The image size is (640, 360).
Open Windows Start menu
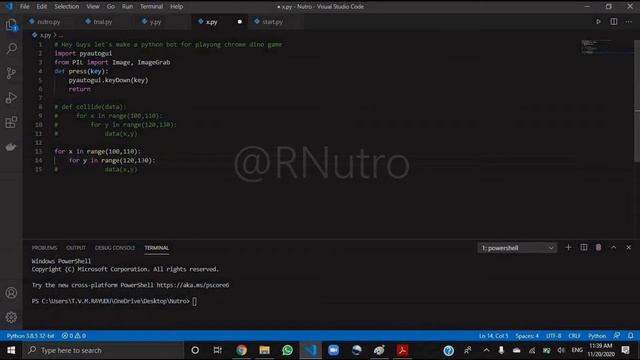pyautogui.click(x=11, y=350)
